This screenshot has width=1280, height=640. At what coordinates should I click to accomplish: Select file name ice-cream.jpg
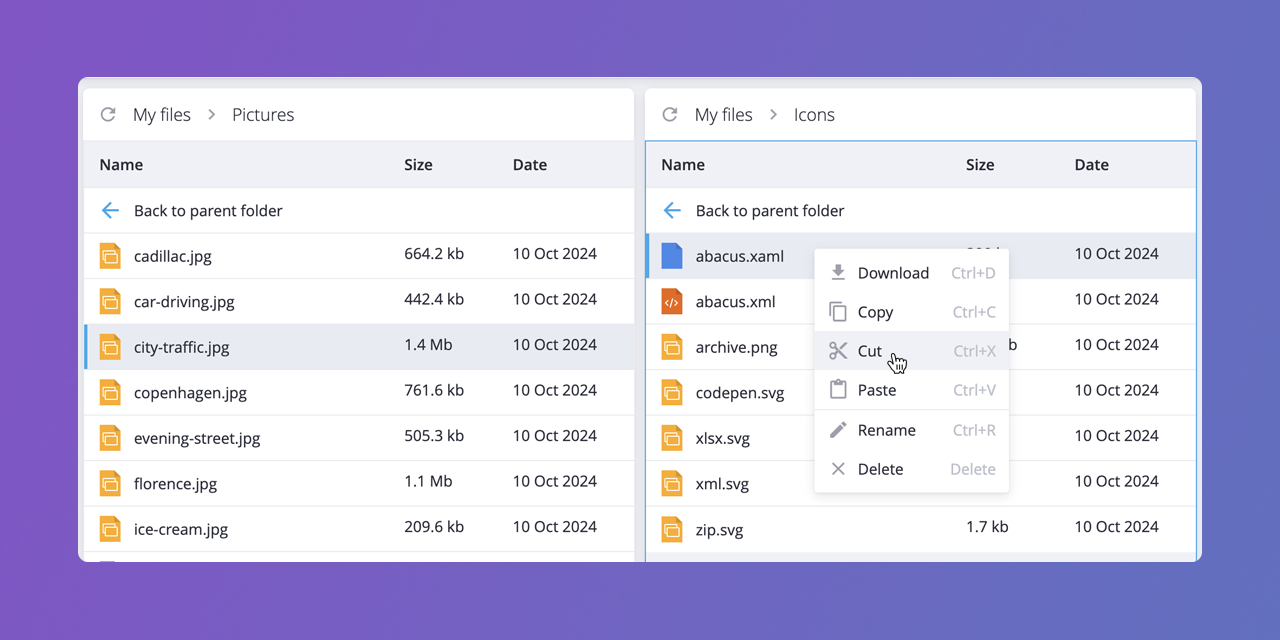pos(181,529)
